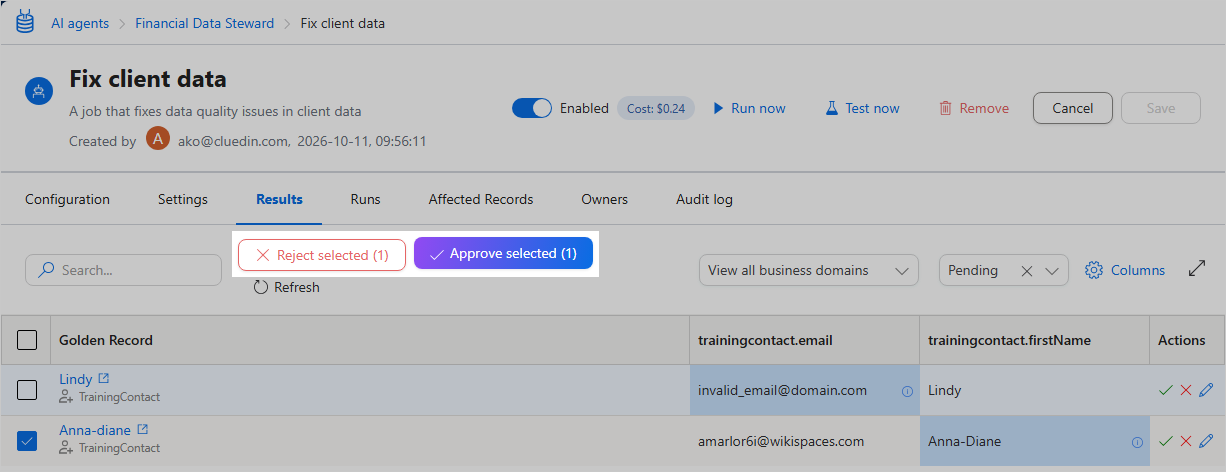Click Run now

(749, 108)
